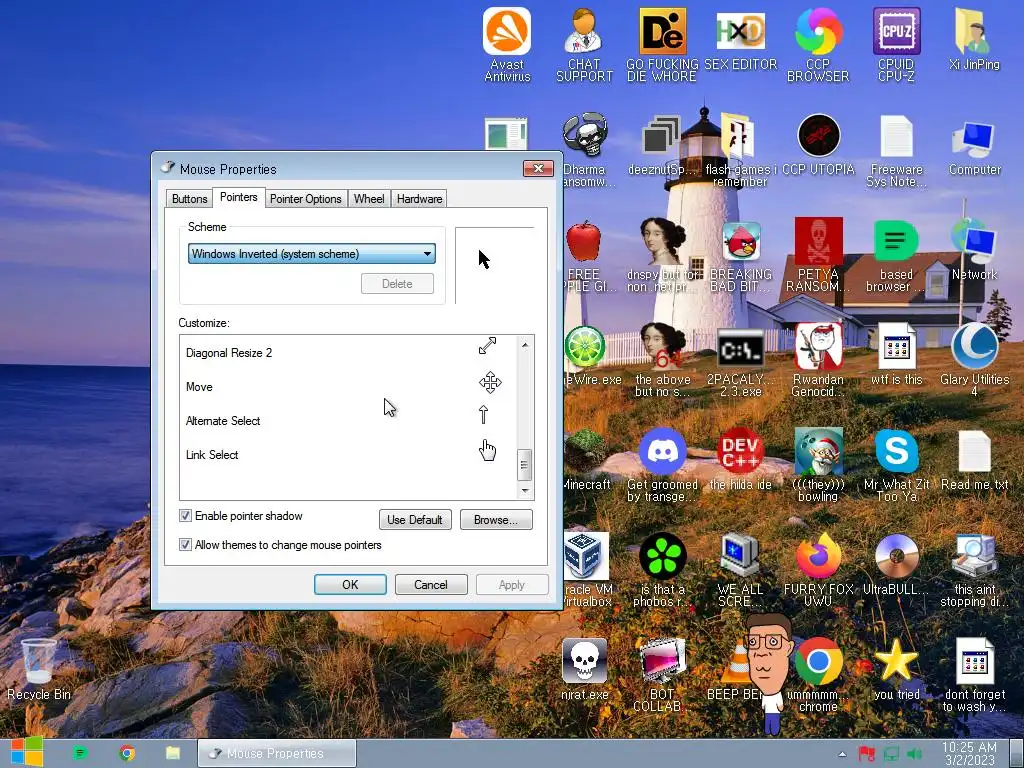Viewport: 1024px width, 768px height.
Task: Open the DEV C++ hilda ide icon
Action: 741,460
